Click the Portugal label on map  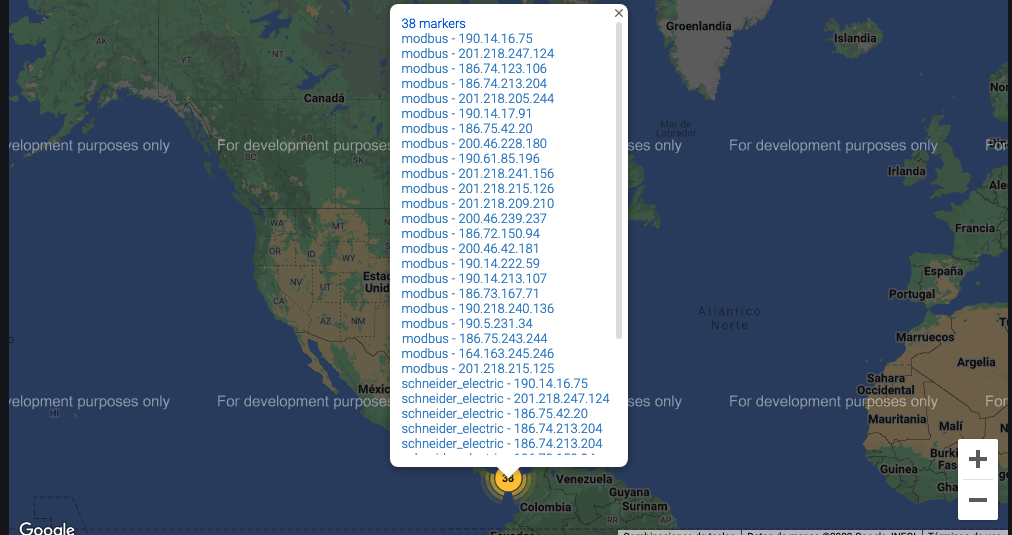912,294
